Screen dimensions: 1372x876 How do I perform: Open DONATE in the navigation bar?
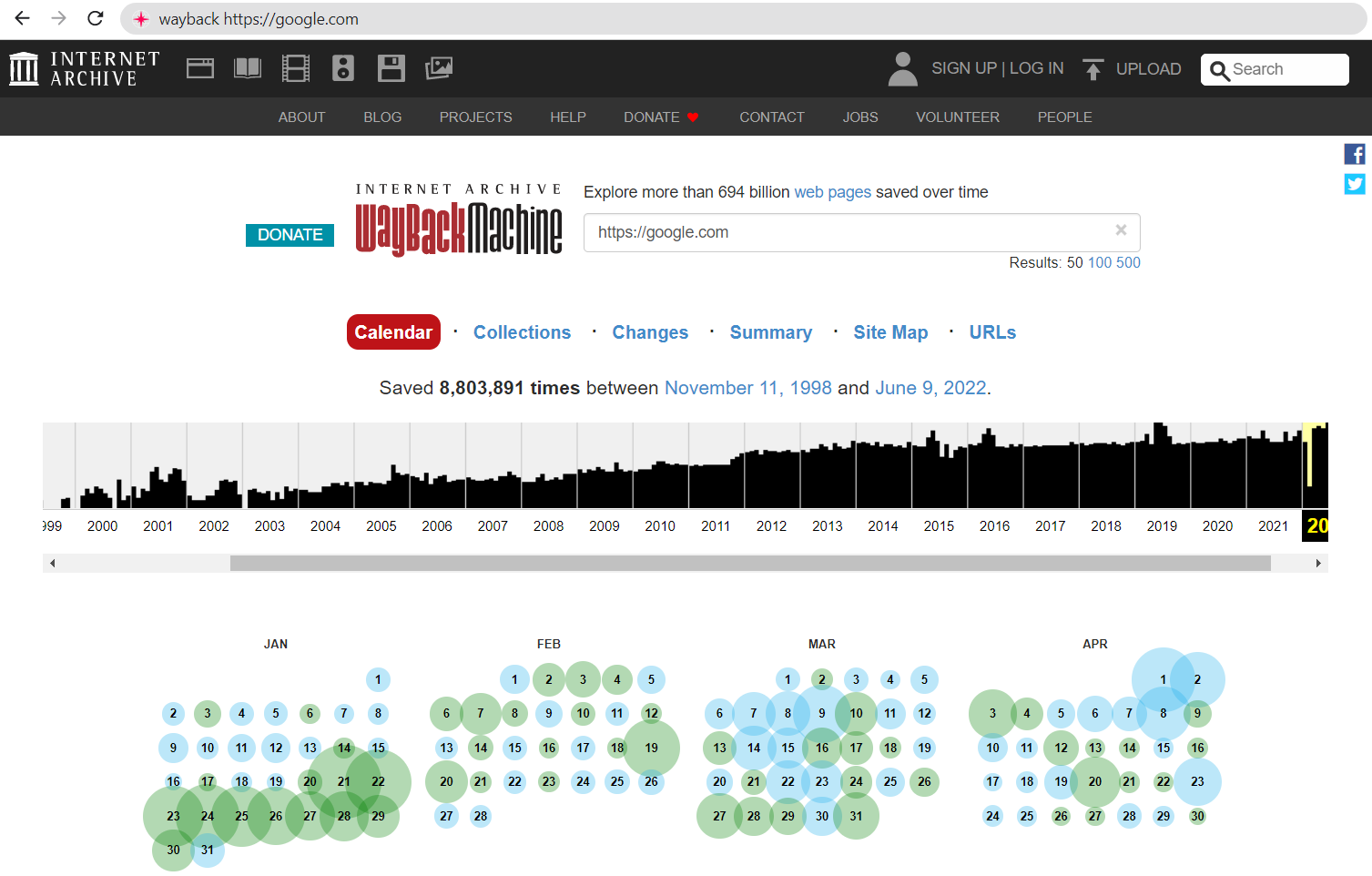(x=661, y=117)
